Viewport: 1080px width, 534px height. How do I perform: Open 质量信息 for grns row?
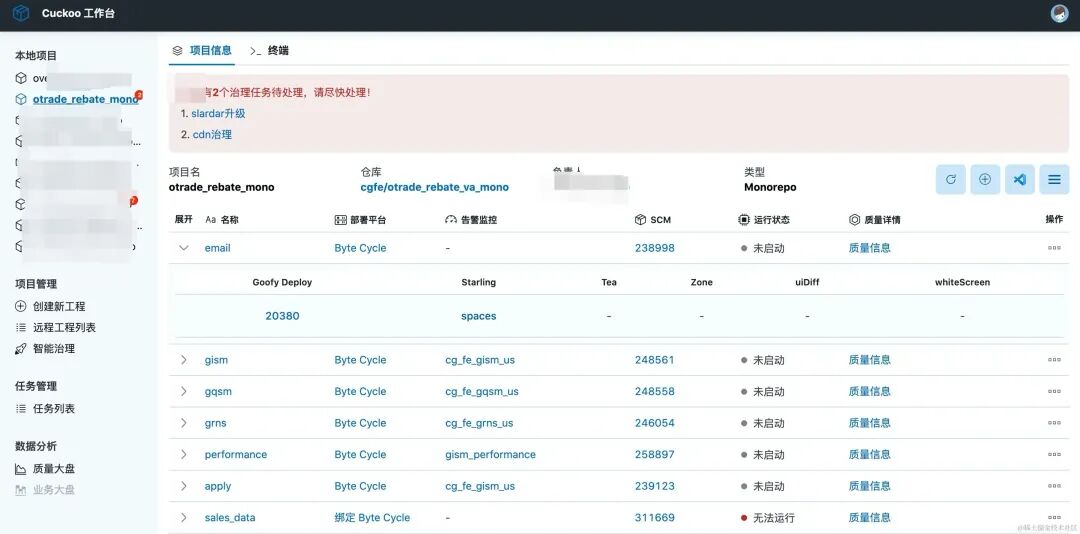[x=869, y=423]
